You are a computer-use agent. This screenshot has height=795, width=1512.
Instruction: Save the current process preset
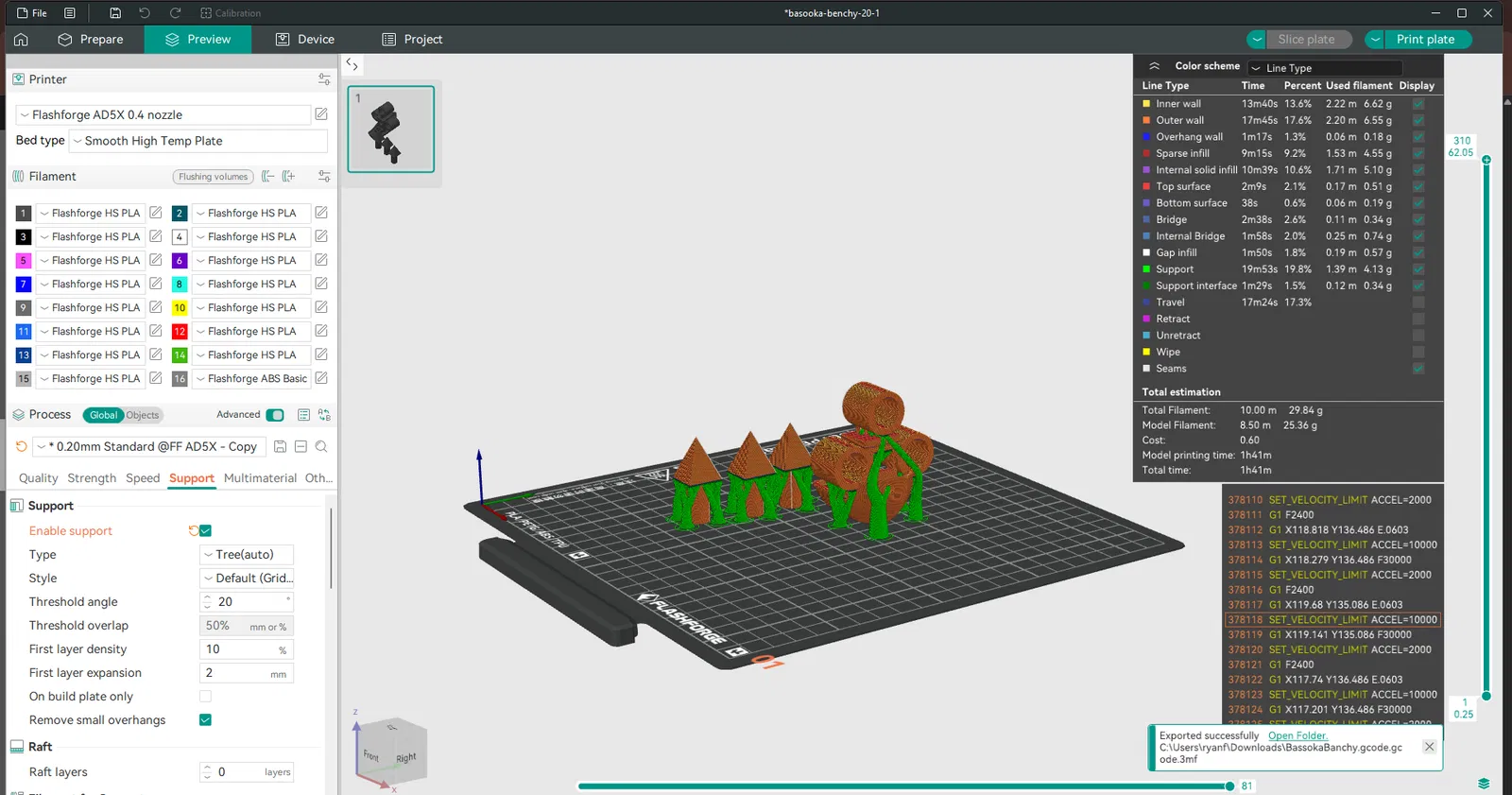(280, 446)
